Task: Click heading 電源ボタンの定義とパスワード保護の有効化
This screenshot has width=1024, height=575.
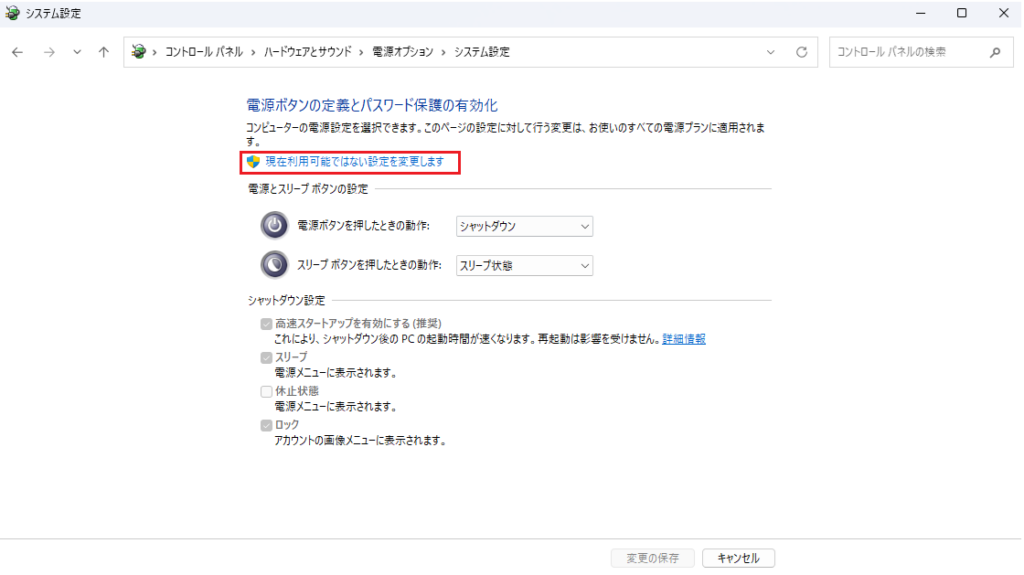Action: click(x=372, y=105)
